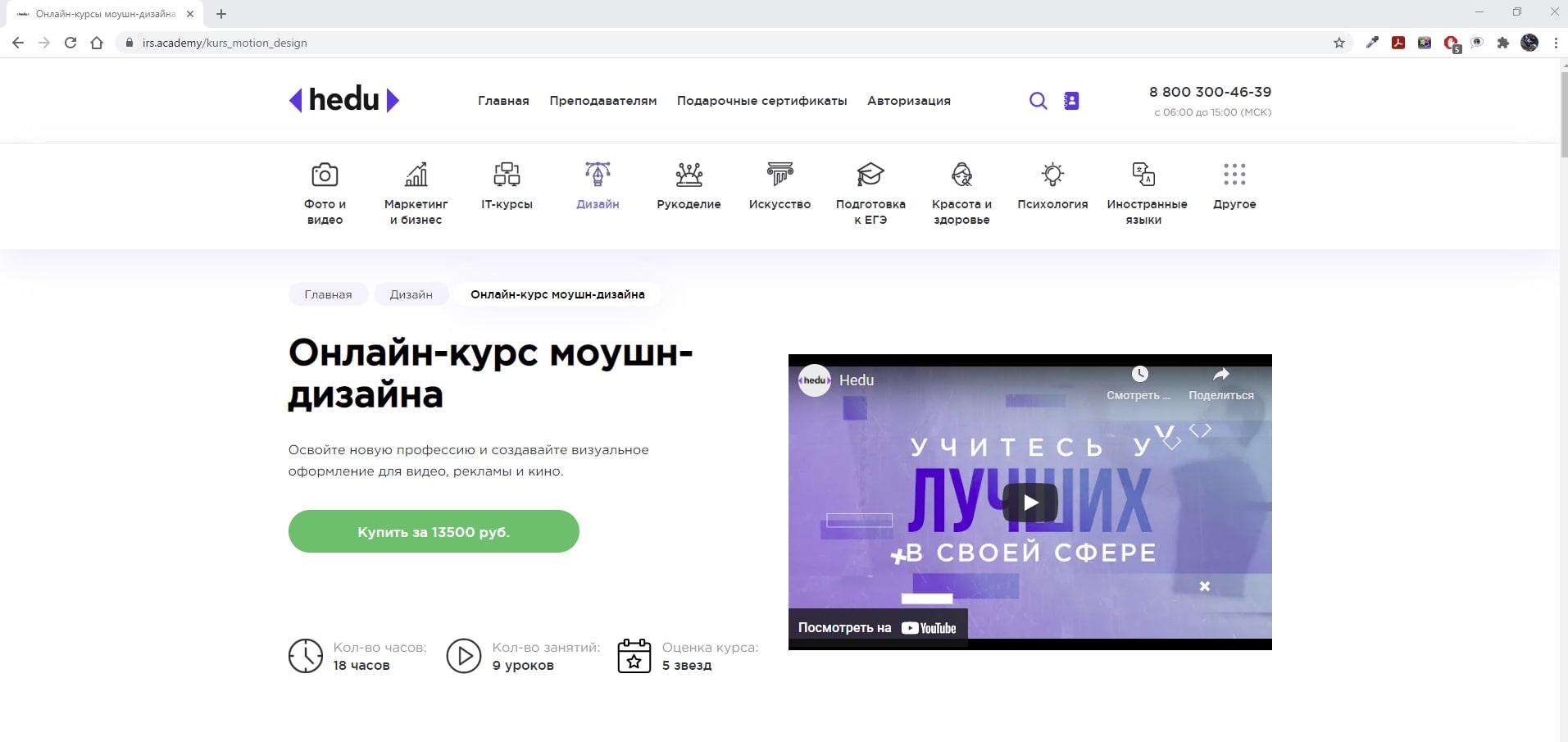The height and width of the screenshot is (742, 1568).
Task: Open the Фото и видео category icon
Action: 325,174
